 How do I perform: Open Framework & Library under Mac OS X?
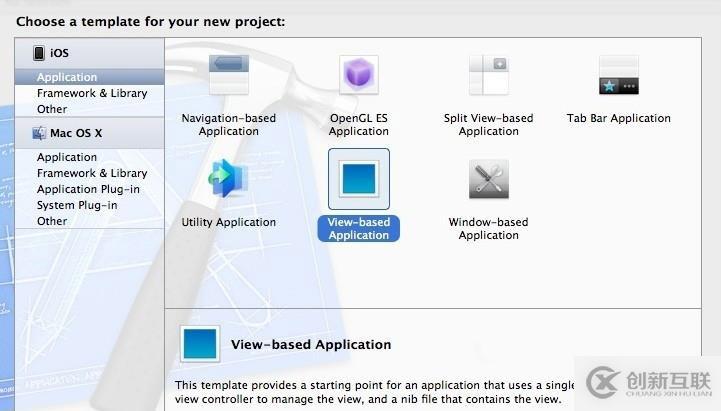(x=89, y=173)
